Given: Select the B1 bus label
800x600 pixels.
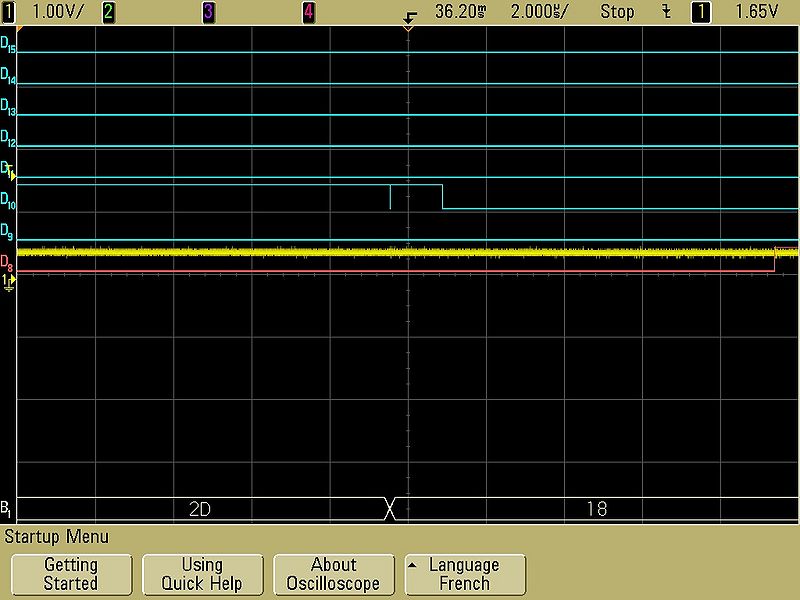Looking at the screenshot, I should click(7, 508).
